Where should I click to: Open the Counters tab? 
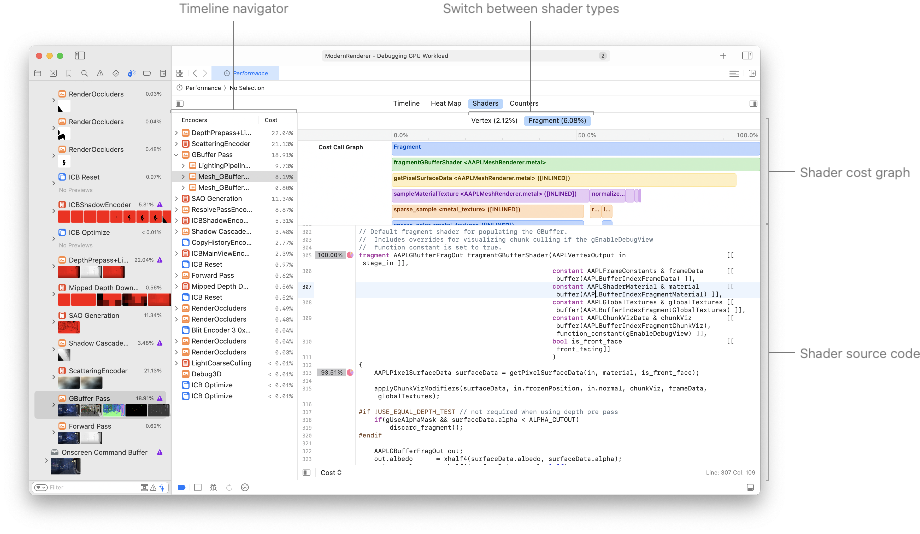pyautogui.click(x=524, y=103)
